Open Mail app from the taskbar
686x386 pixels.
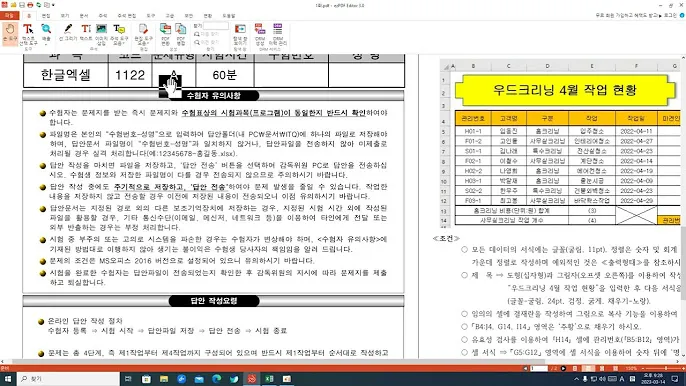(x=199, y=379)
